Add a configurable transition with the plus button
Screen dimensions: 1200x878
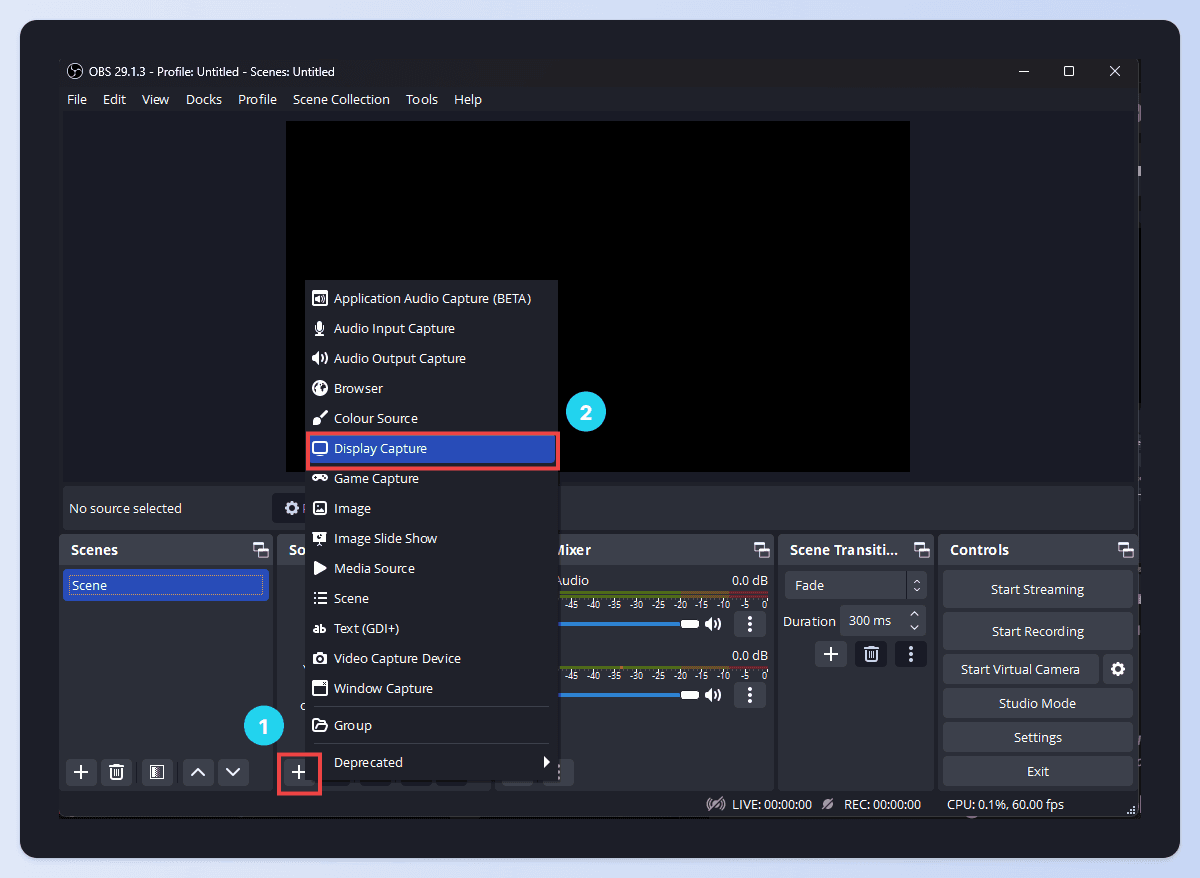click(831, 654)
